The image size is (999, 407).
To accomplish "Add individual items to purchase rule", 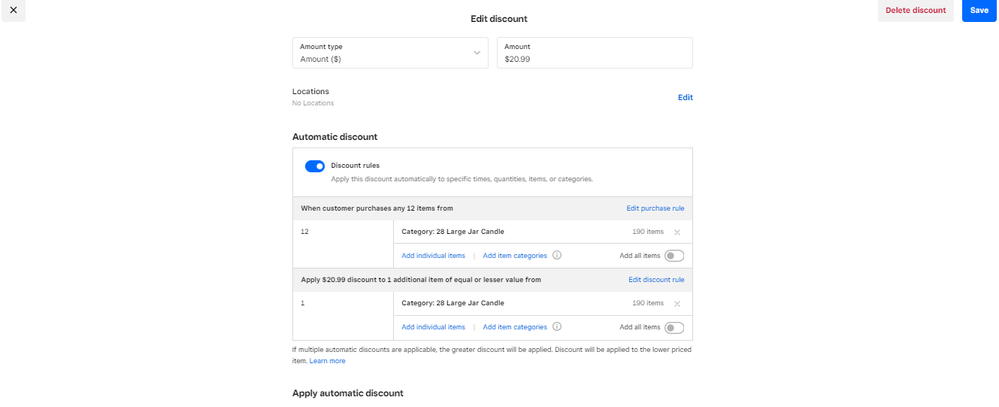I will (x=433, y=255).
